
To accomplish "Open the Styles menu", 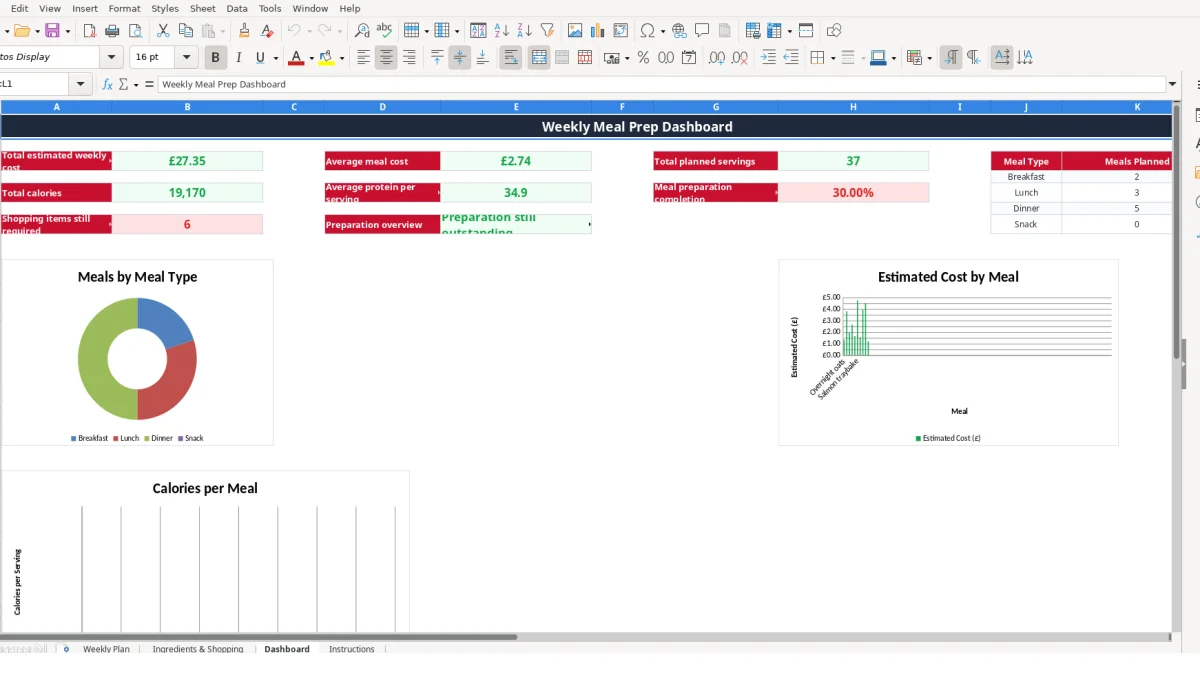I will (x=165, y=8).
